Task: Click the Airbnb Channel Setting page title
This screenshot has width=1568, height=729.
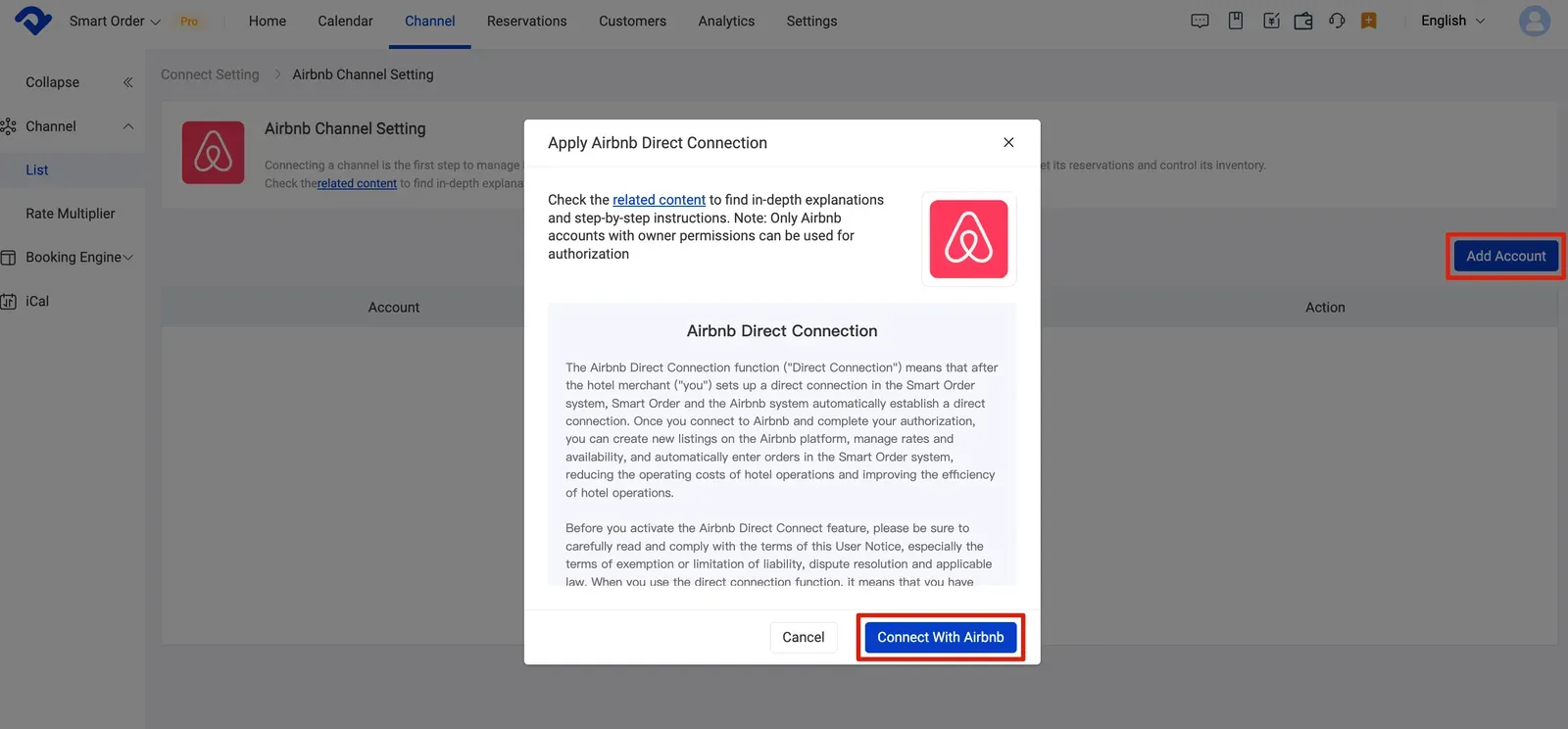Action: tap(345, 128)
